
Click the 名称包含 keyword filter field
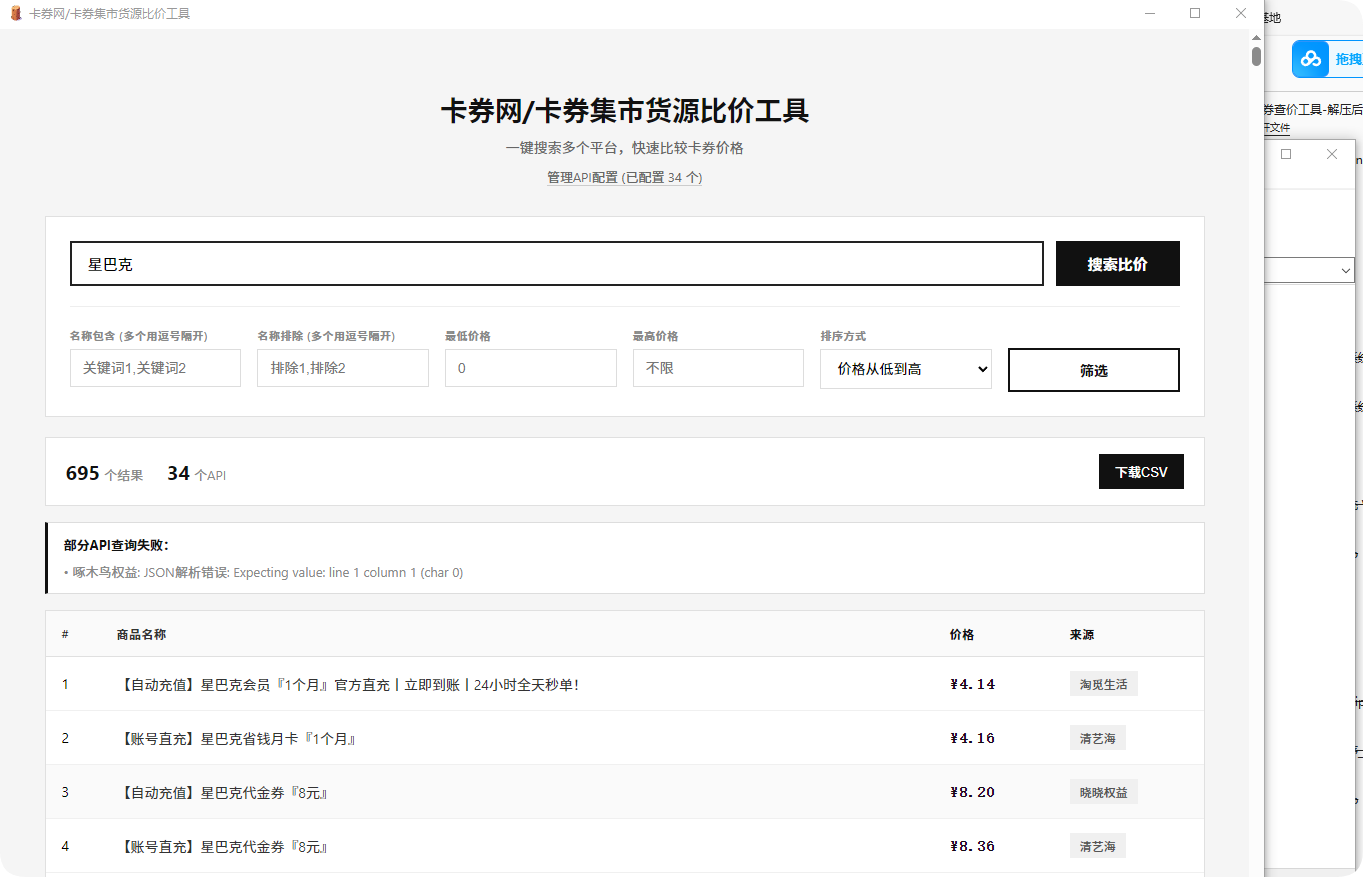tap(155, 368)
